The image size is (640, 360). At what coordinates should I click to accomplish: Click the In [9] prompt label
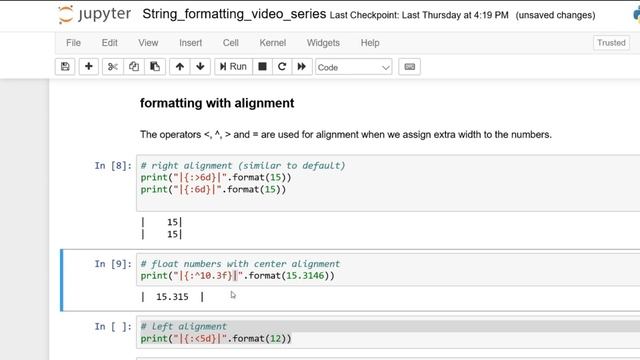click(x=113, y=264)
